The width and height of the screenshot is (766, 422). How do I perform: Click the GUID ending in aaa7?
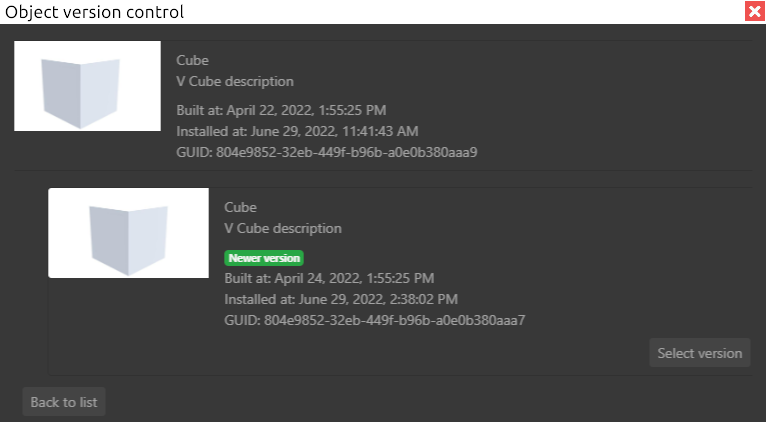point(375,320)
